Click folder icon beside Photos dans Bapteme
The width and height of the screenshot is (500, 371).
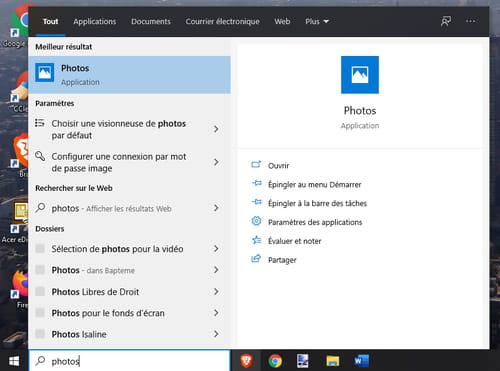(40, 269)
